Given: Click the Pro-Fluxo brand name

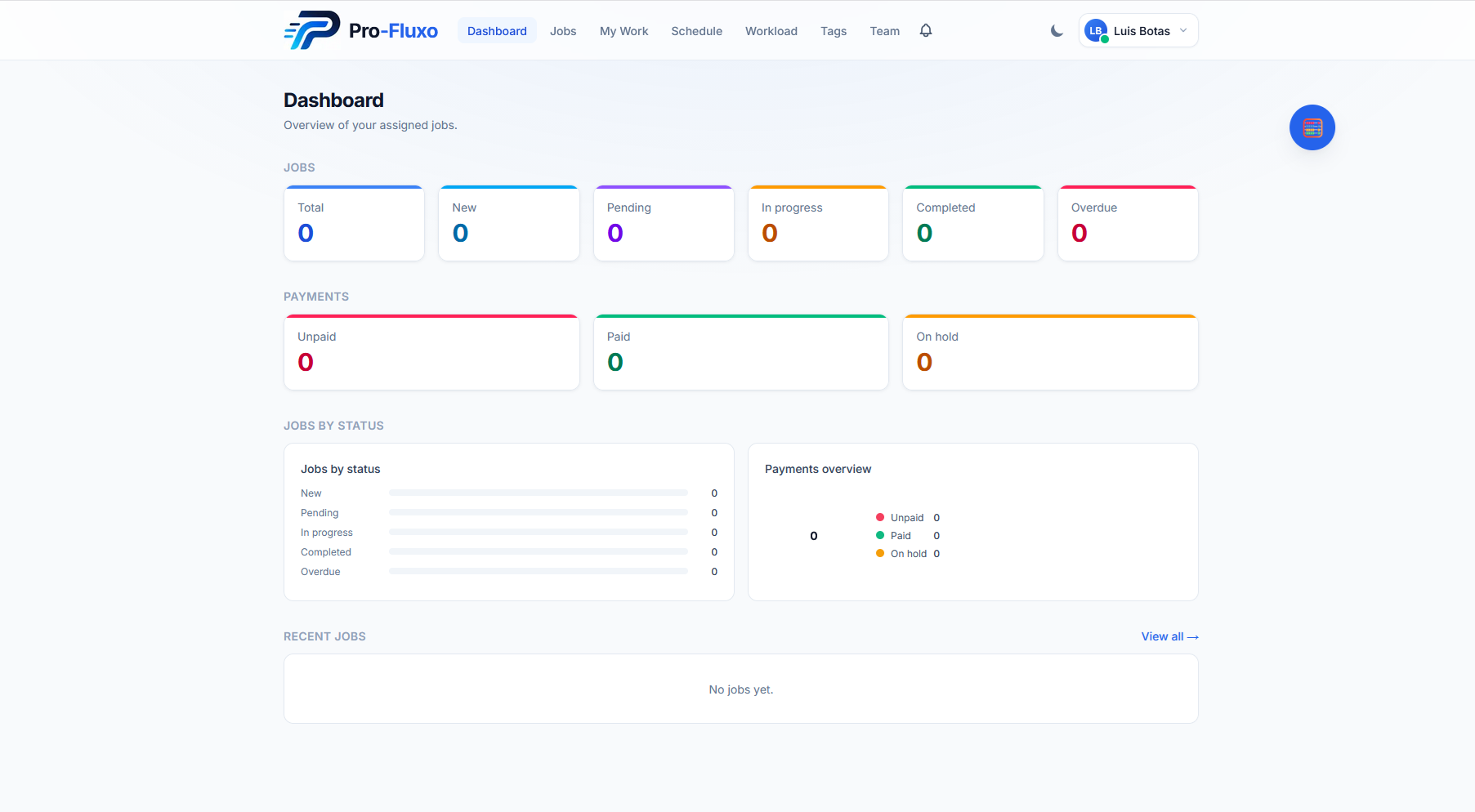Looking at the screenshot, I should tap(393, 31).
